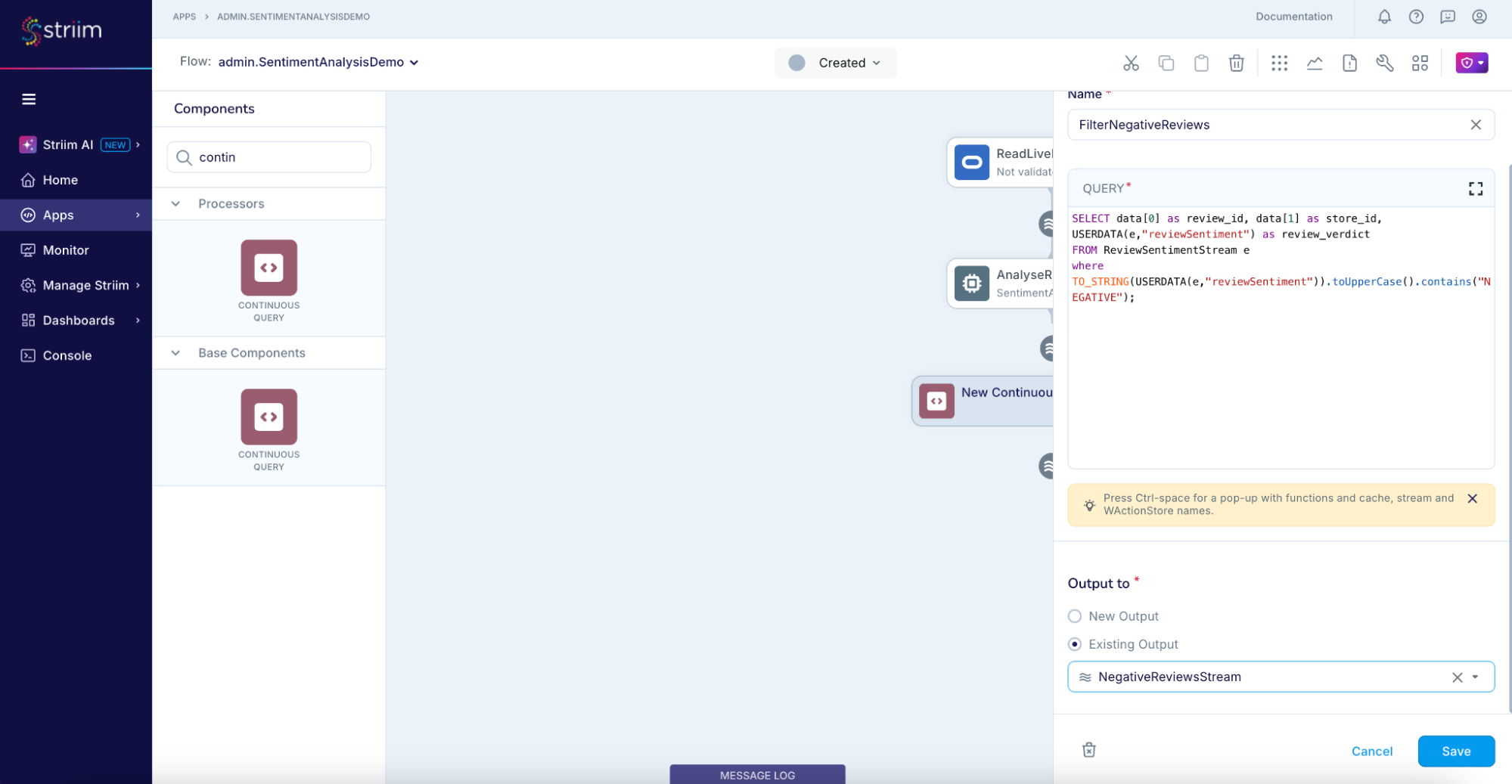Open the Documentation link
Screen dimensions: 1512x784
click(x=1293, y=17)
